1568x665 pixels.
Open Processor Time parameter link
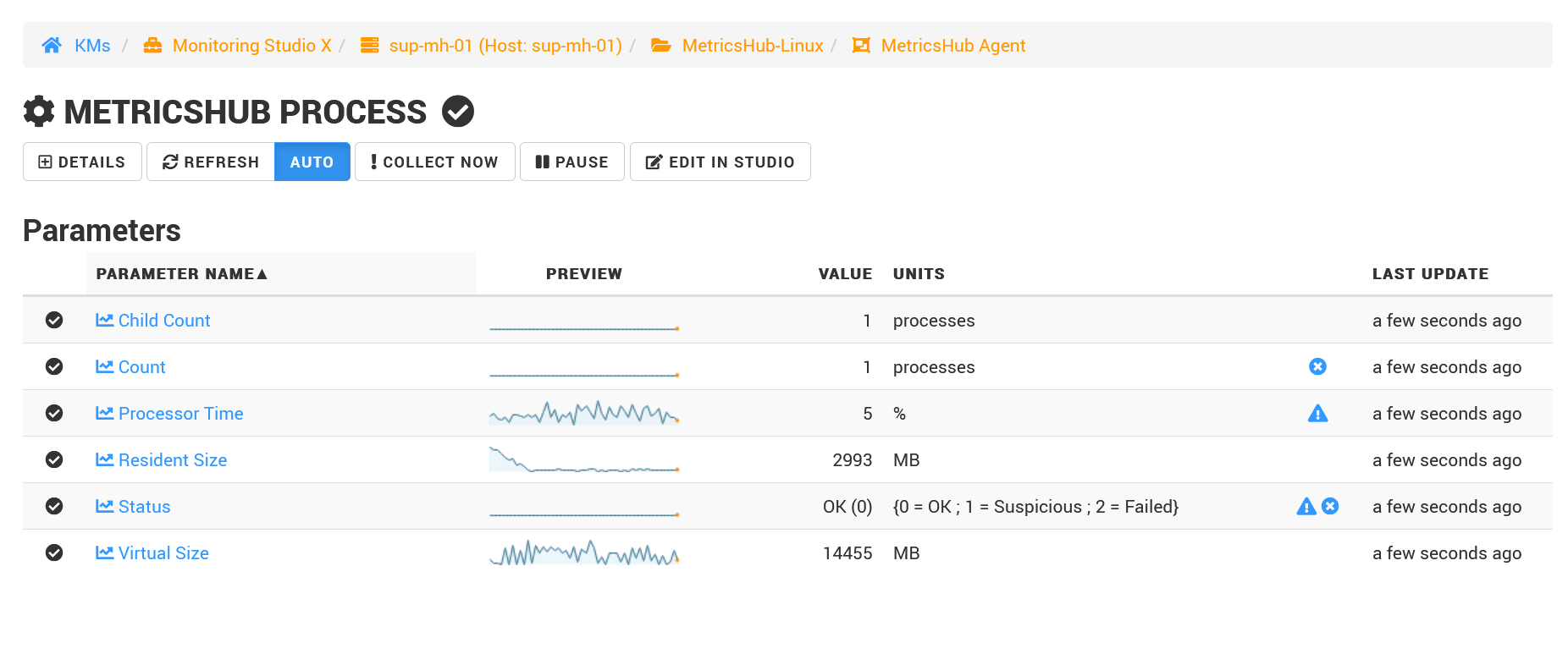point(169,414)
